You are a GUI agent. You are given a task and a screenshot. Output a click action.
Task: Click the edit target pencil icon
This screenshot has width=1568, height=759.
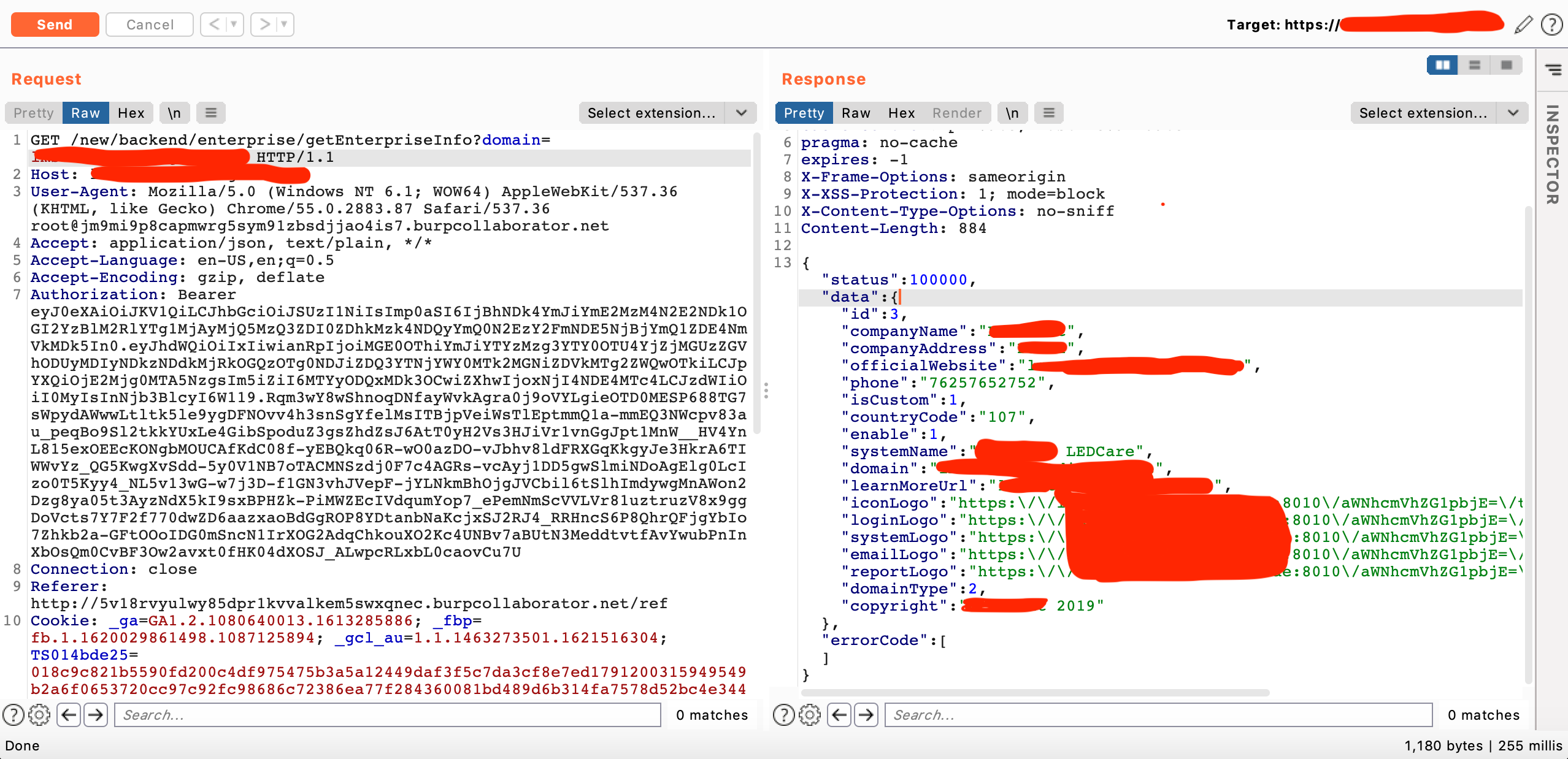click(1523, 25)
